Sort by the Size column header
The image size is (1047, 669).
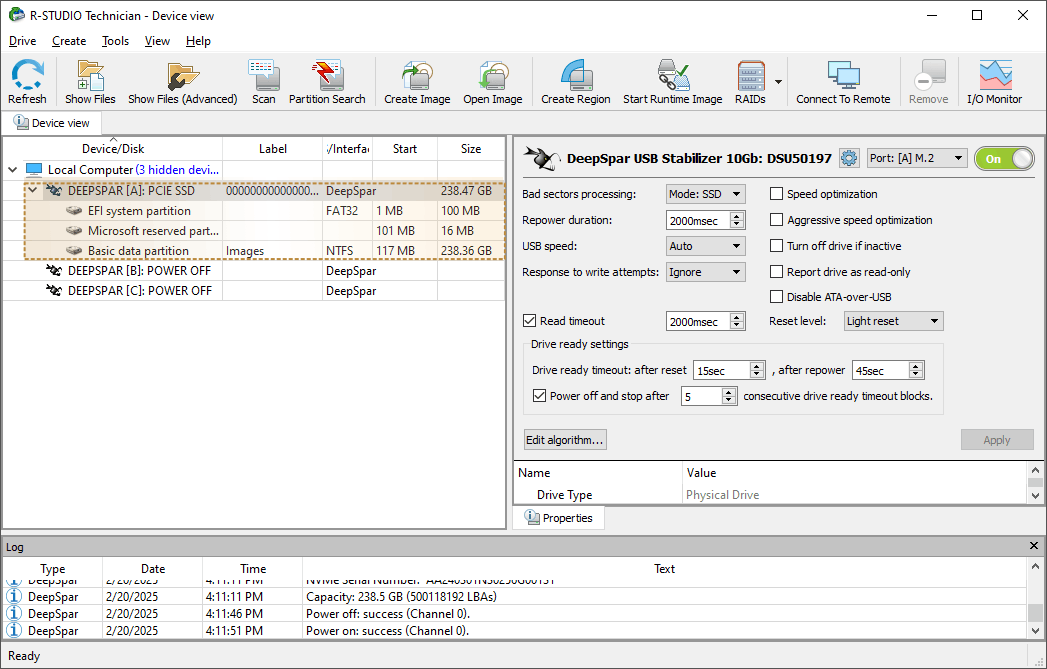pyautogui.click(x=471, y=148)
